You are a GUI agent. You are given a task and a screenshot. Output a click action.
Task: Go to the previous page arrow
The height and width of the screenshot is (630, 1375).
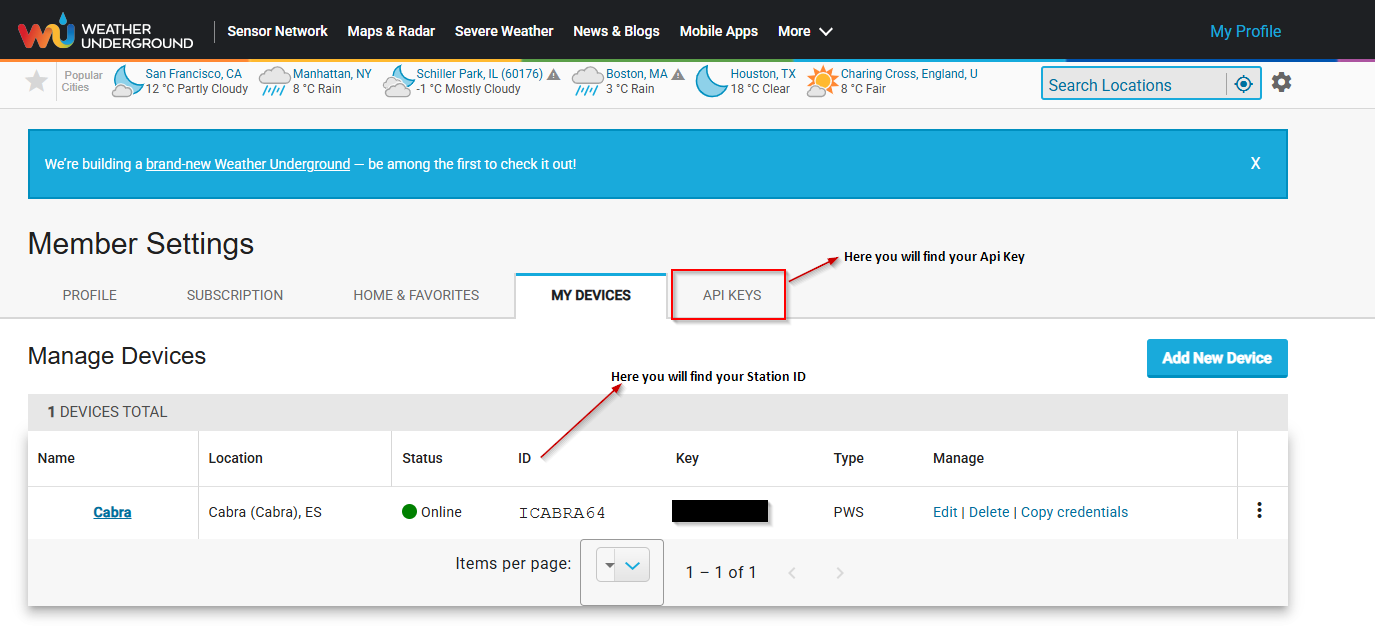click(792, 573)
